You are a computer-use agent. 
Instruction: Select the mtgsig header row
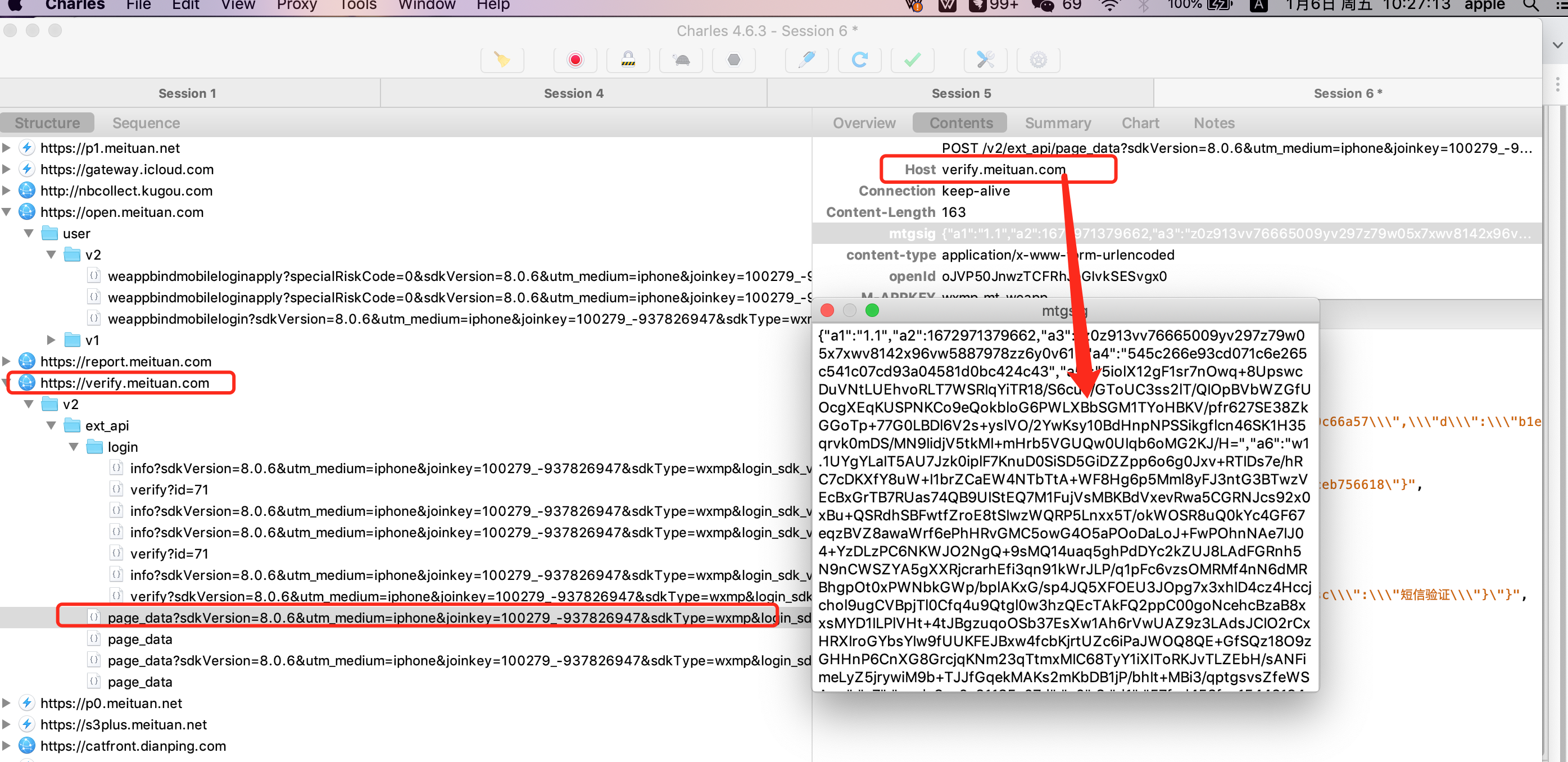point(1177,234)
